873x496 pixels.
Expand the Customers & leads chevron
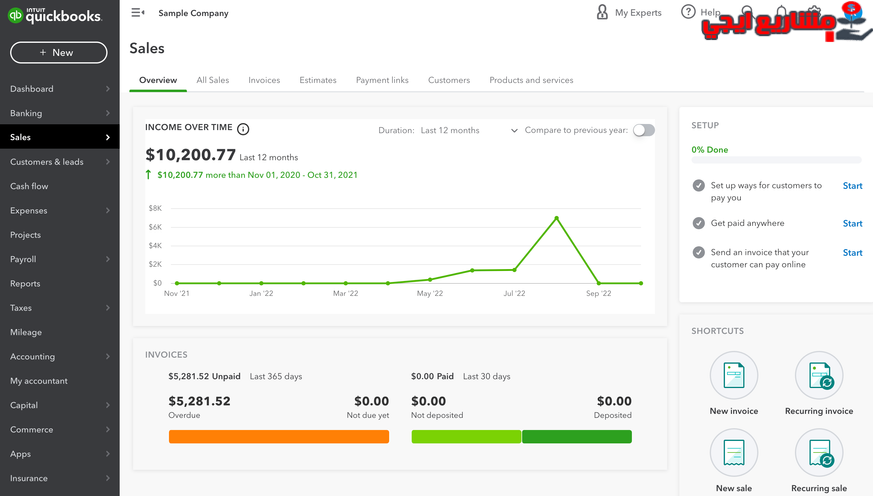(107, 162)
